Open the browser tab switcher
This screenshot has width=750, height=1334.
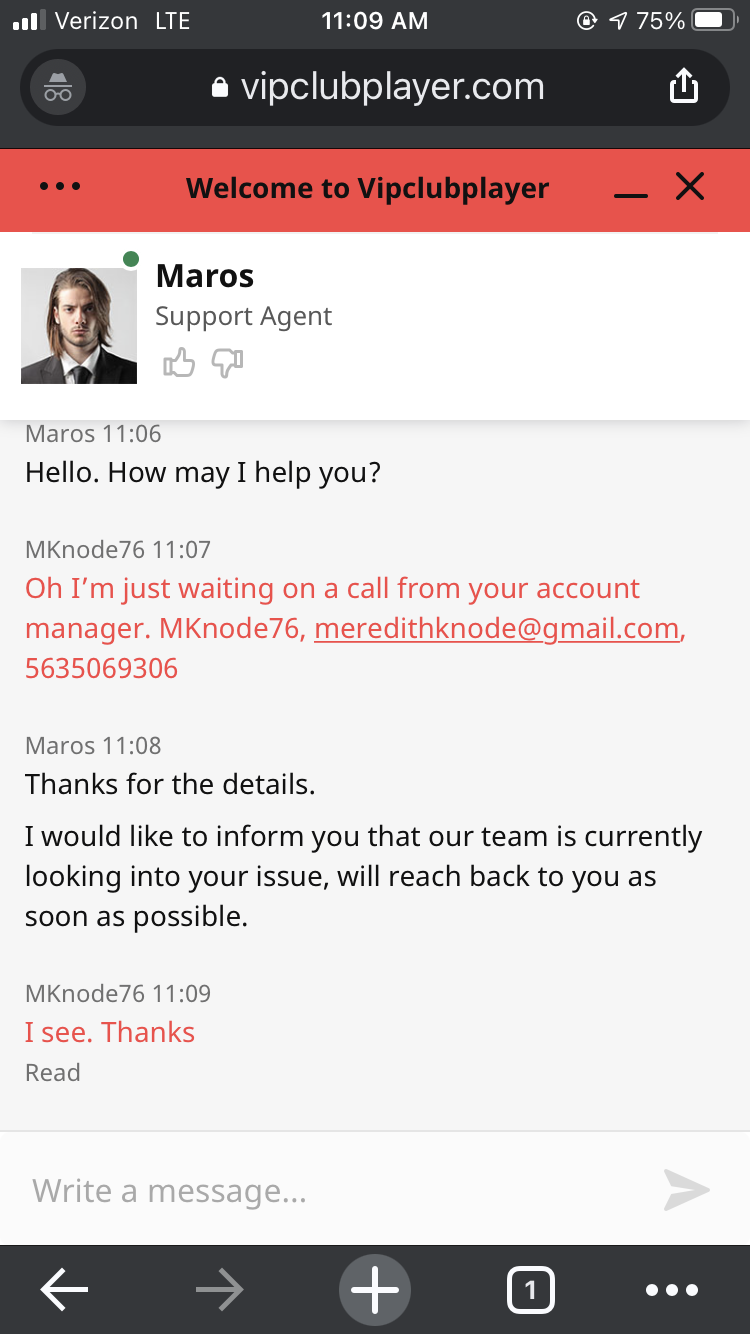tap(530, 1291)
